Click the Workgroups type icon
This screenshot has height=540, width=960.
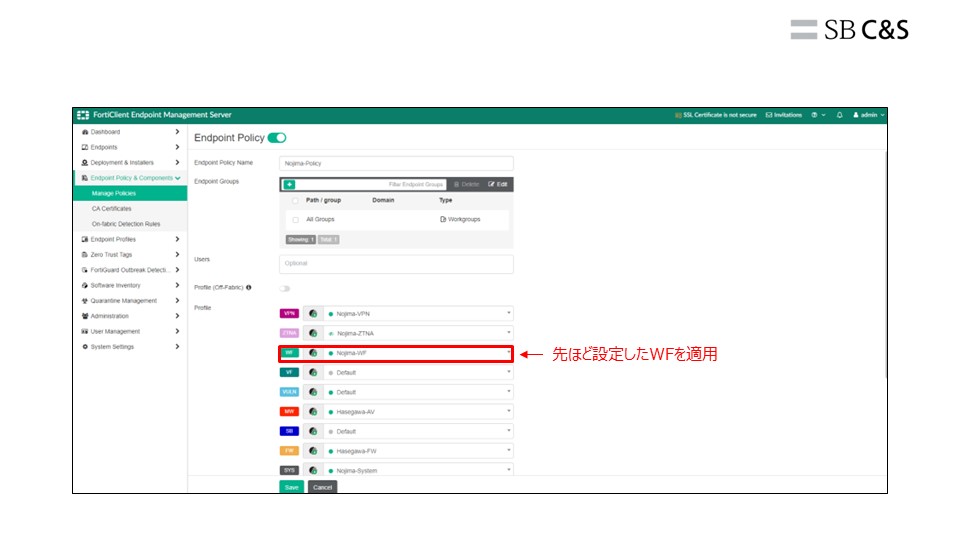(443, 219)
